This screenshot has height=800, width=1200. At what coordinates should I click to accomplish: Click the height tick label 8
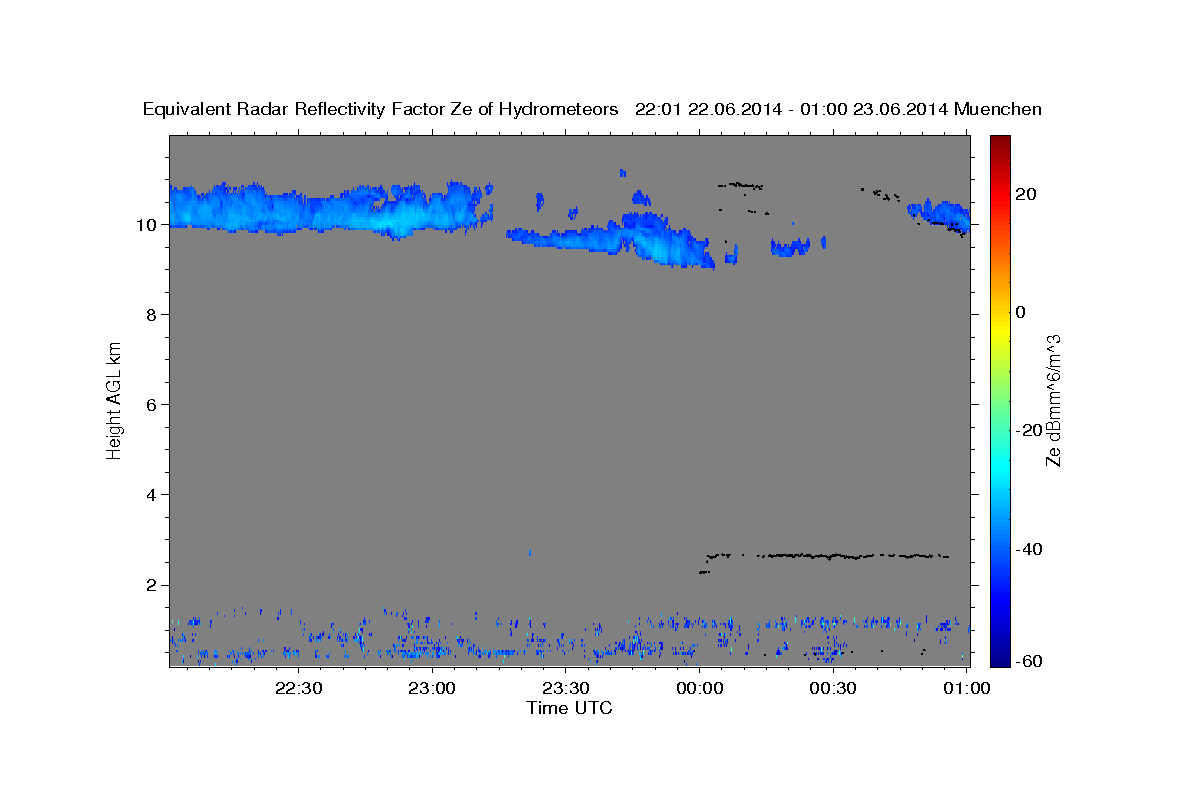tap(150, 315)
